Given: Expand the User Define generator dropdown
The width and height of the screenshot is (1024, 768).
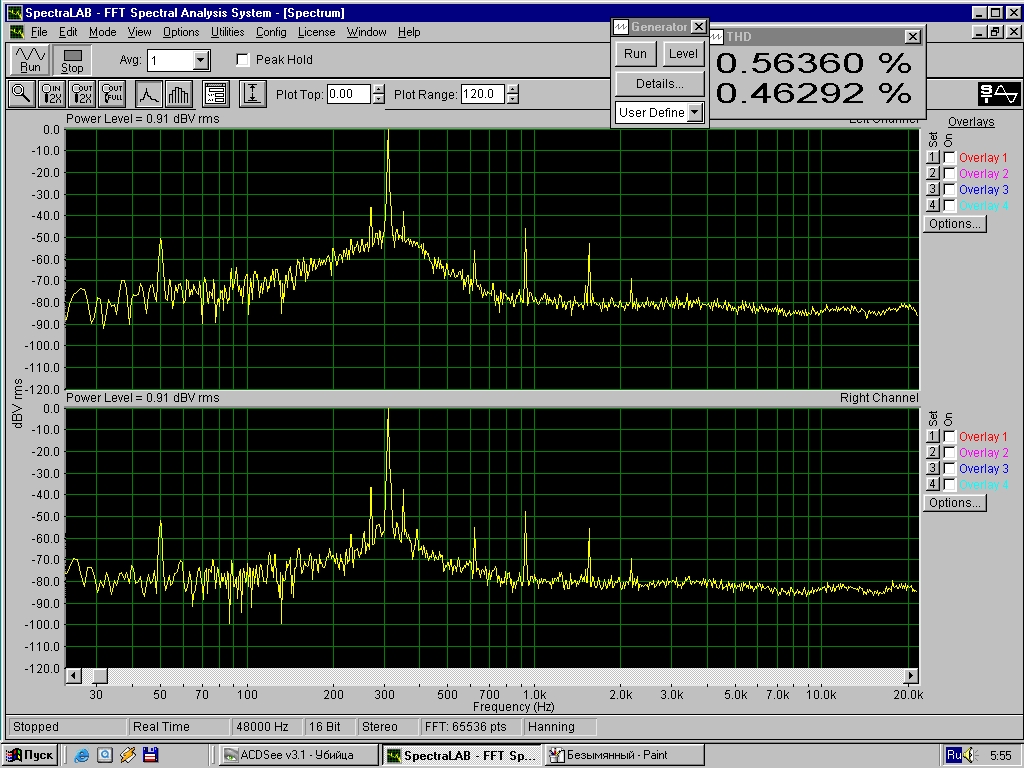Looking at the screenshot, I should pyautogui.click(x=695, y=113).
